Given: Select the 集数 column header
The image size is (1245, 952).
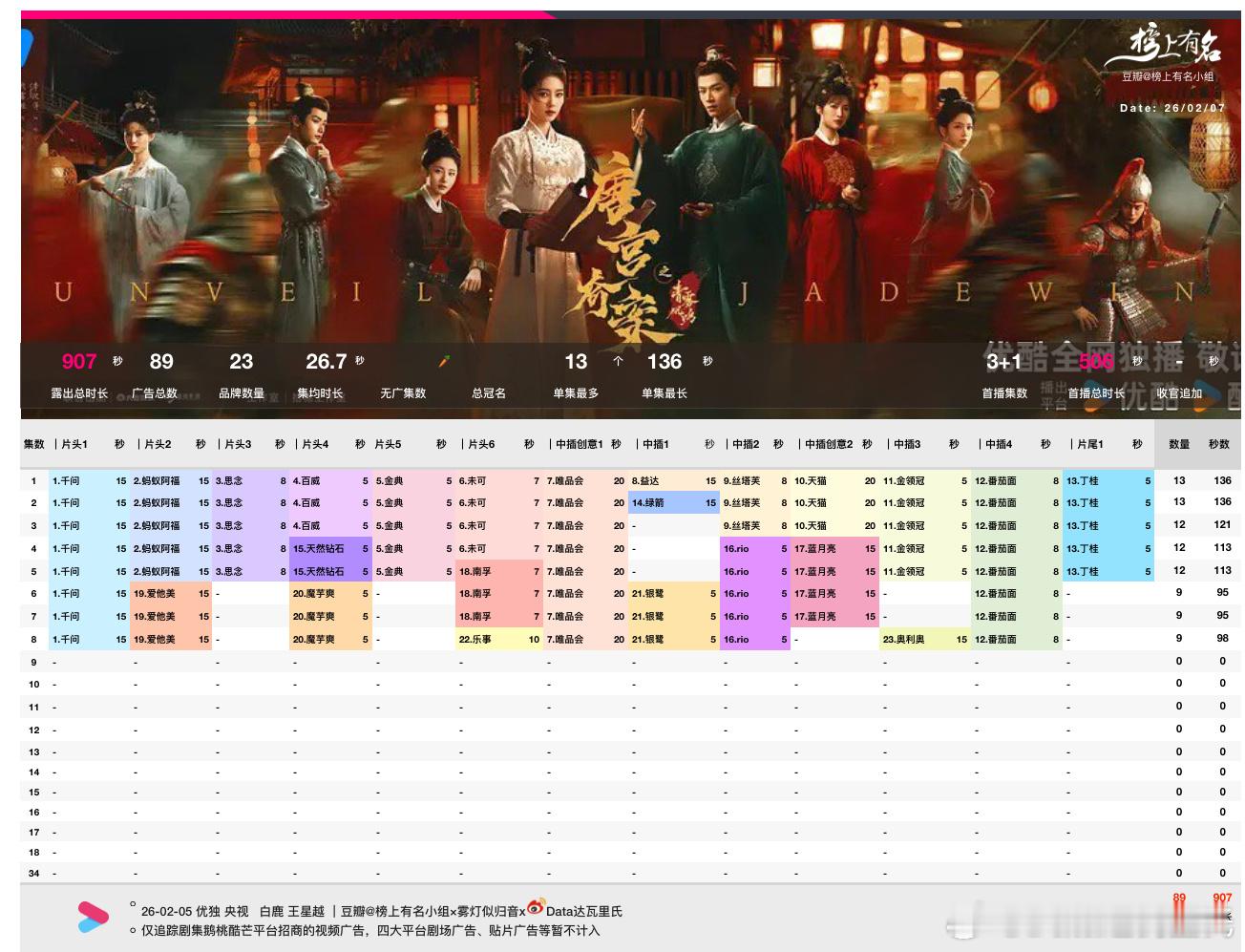Looking at the screenshot, I should 33,444.
